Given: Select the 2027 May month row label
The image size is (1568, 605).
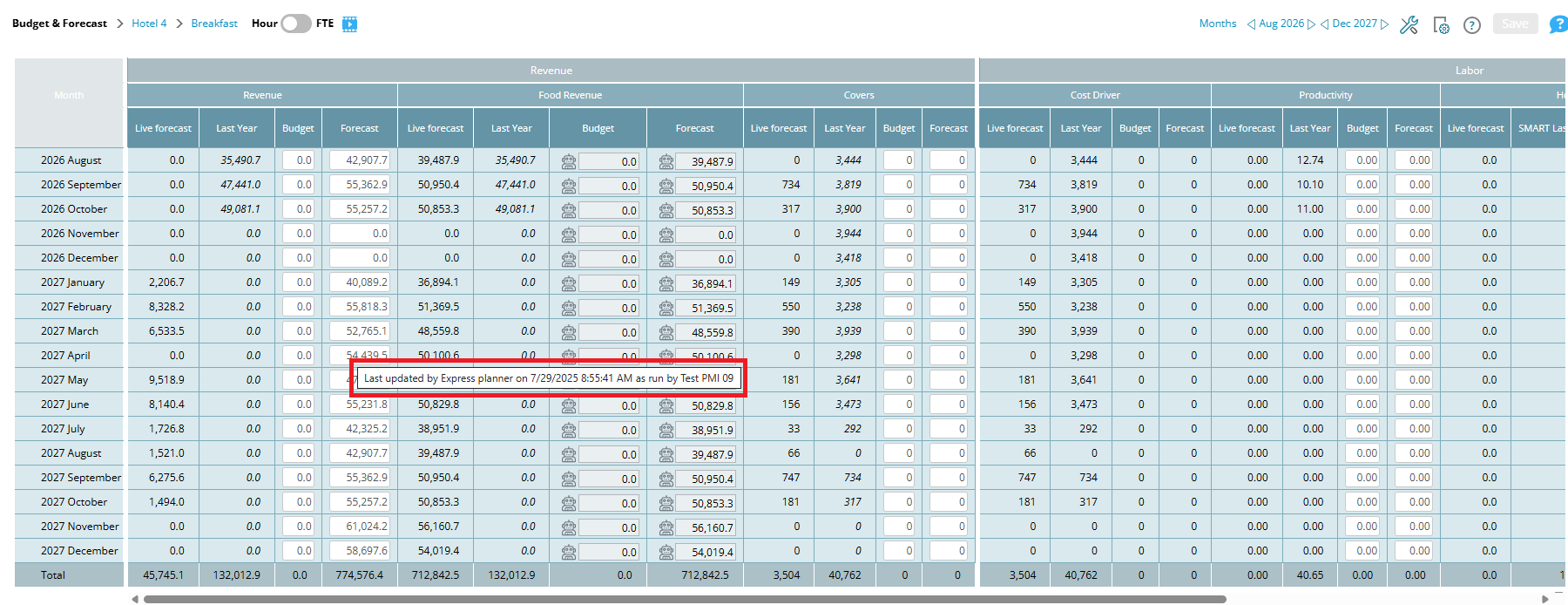Looking at the screenshot, I should (64, 380).
